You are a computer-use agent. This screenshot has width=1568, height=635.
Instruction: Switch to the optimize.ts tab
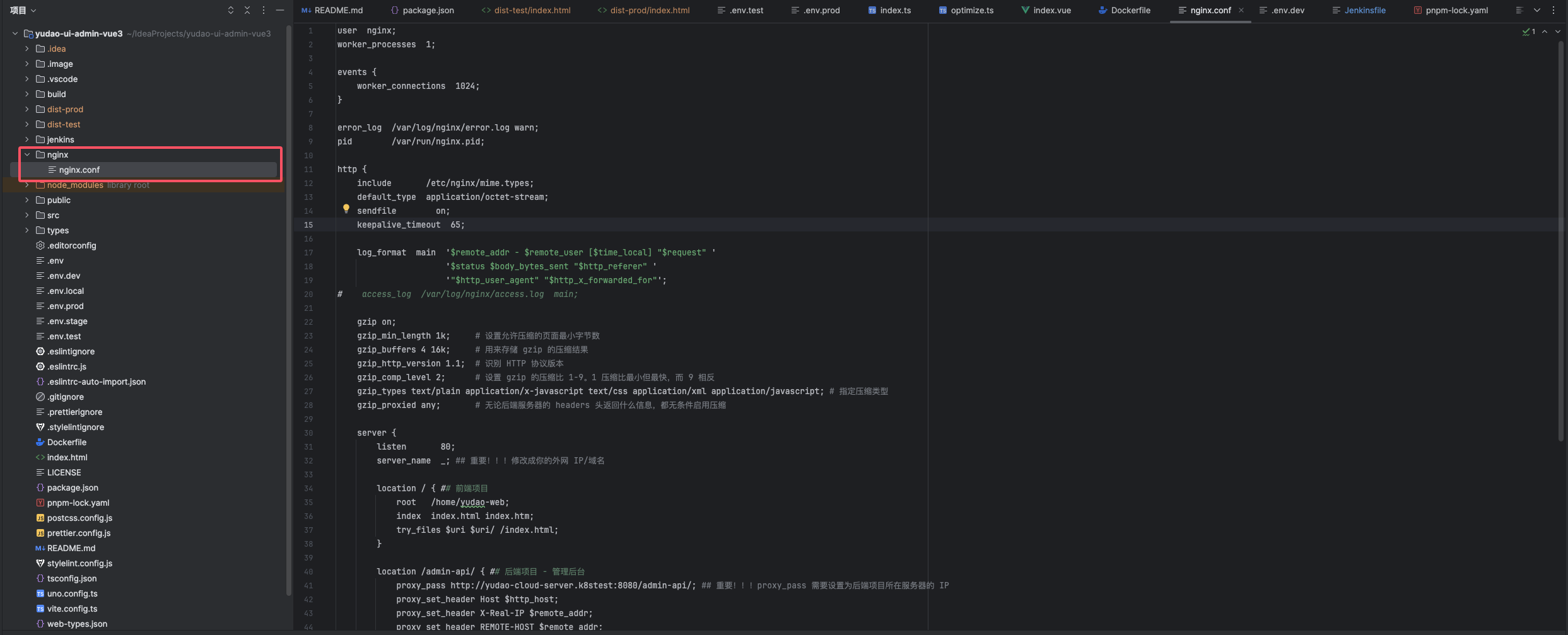tap(966, 10)
